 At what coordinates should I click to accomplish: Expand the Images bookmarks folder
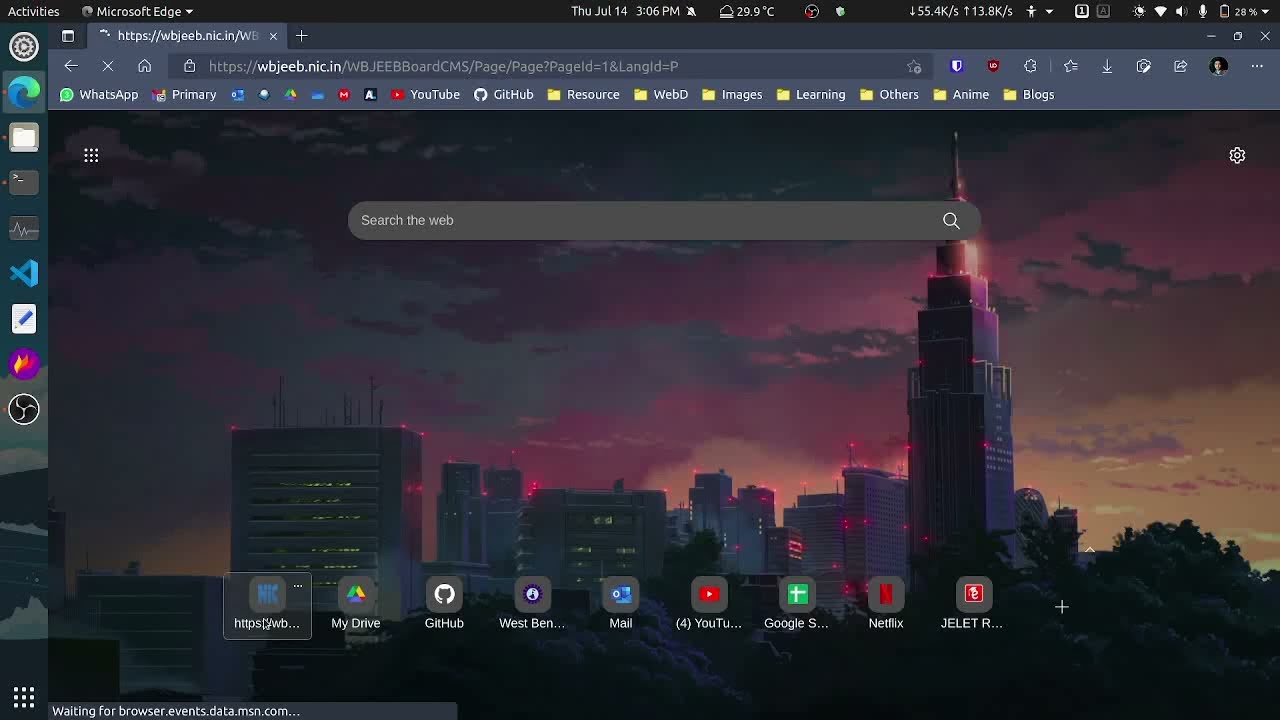tap(732, 95)
